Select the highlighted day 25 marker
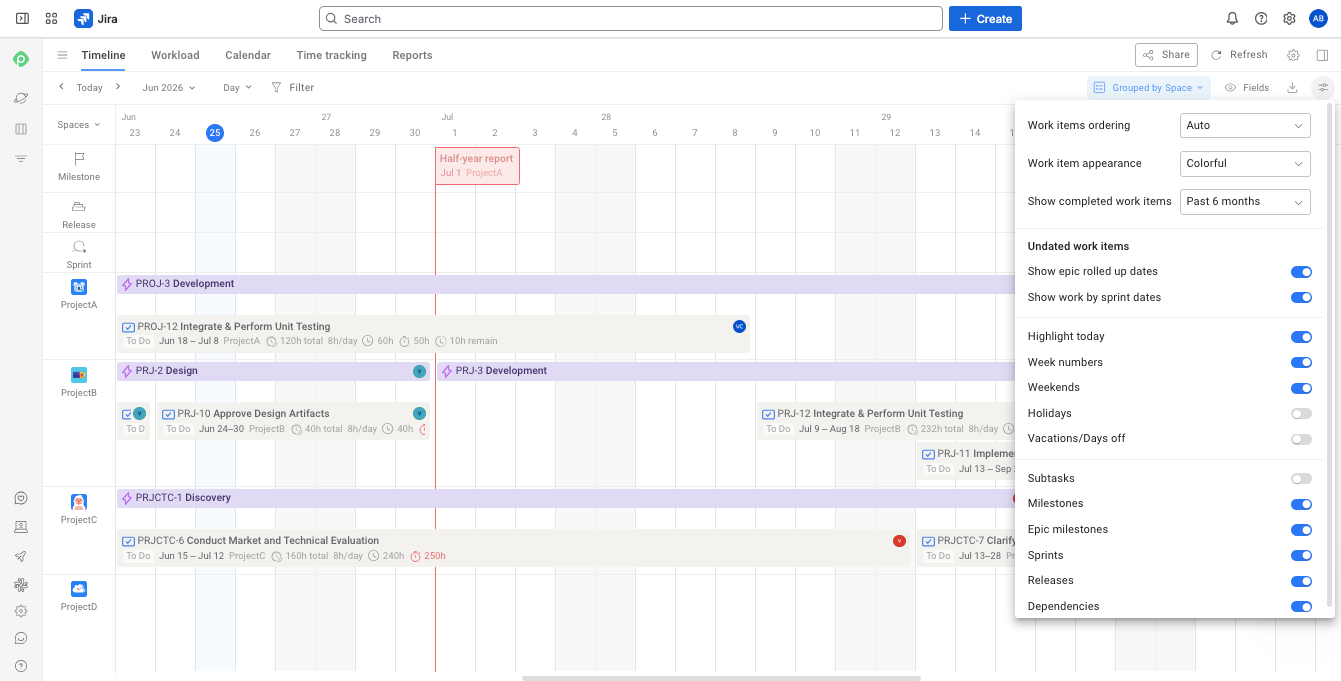This screenshot has height=681, width=1341. (x=215, y=133)
